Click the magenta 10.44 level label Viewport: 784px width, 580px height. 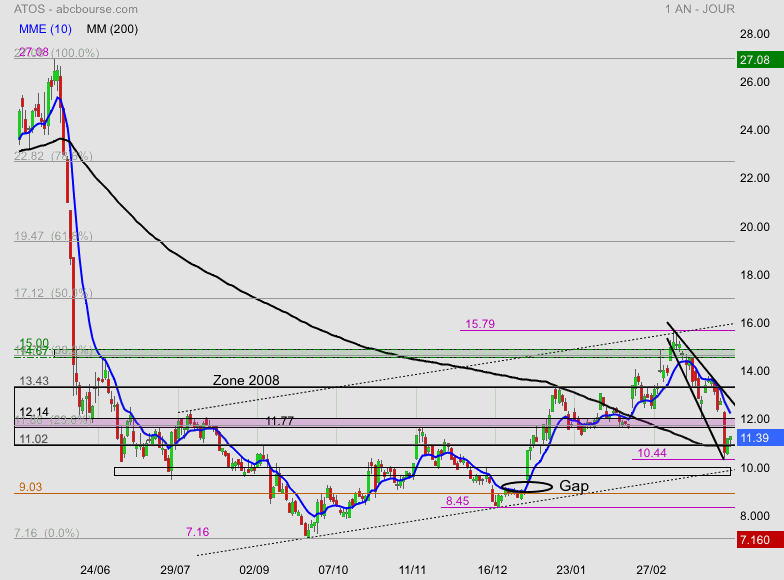pos(652,453)
